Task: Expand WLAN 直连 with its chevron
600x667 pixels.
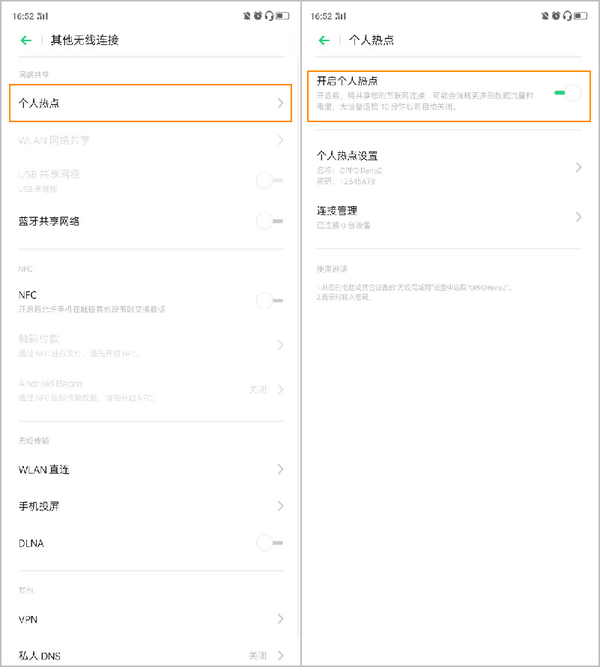Action: pyautogui.click(x=280, y=469)
